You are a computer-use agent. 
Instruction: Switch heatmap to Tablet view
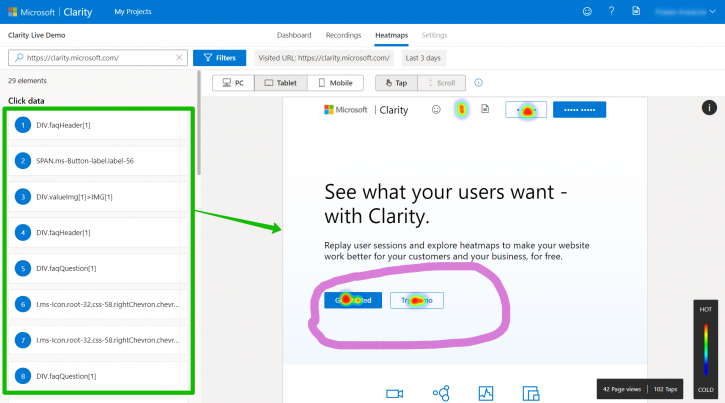pos(281,83)
